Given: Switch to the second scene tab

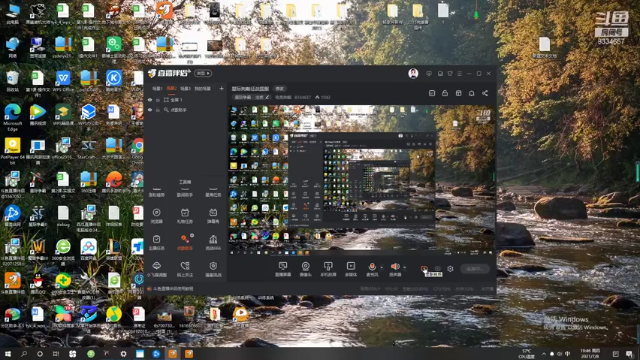Looking at the screenshot, I should [x=171, y=88].
